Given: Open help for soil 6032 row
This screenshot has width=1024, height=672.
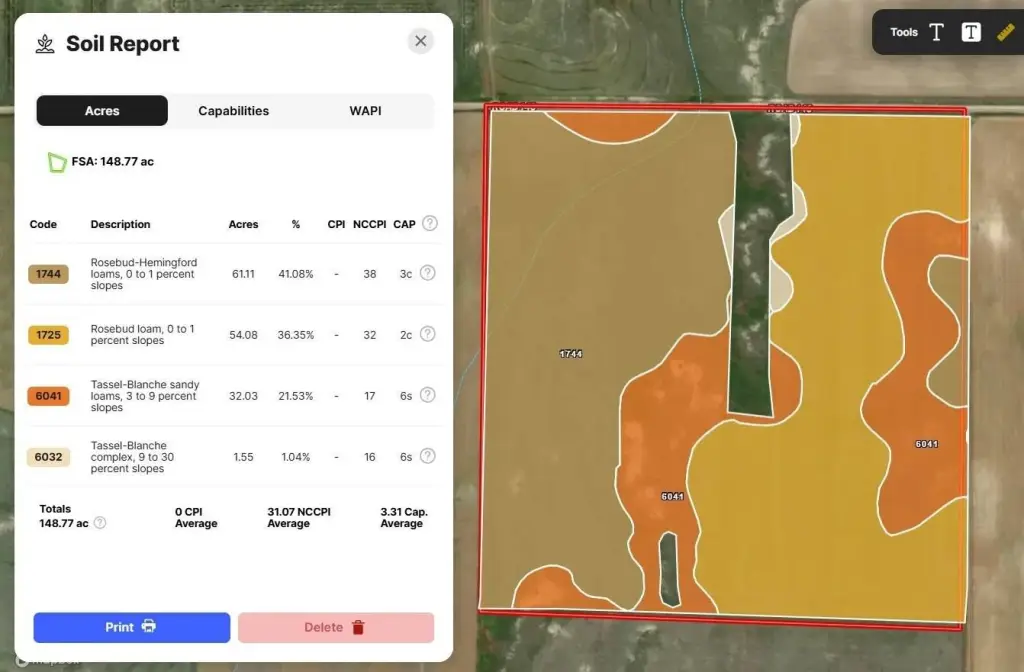Looking at the screenshot, I should click(x=427, y=456).
